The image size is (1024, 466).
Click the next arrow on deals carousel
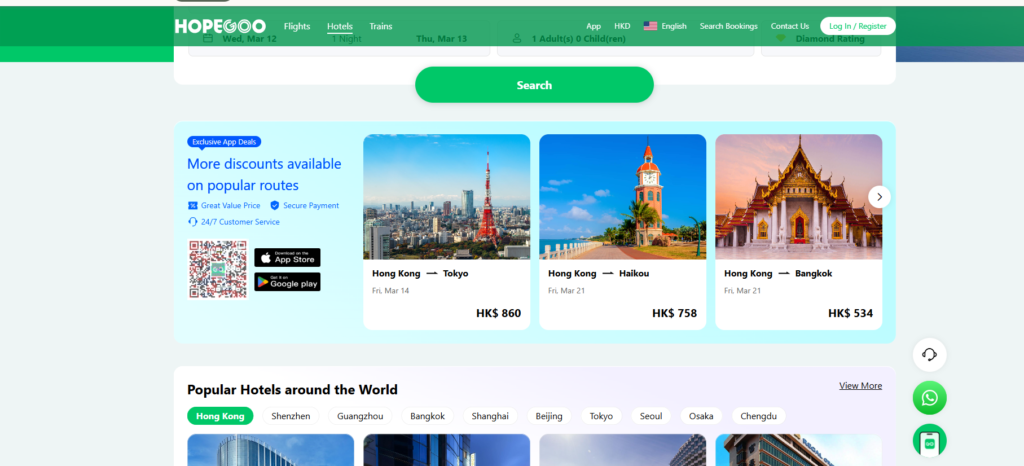[879, 197]
